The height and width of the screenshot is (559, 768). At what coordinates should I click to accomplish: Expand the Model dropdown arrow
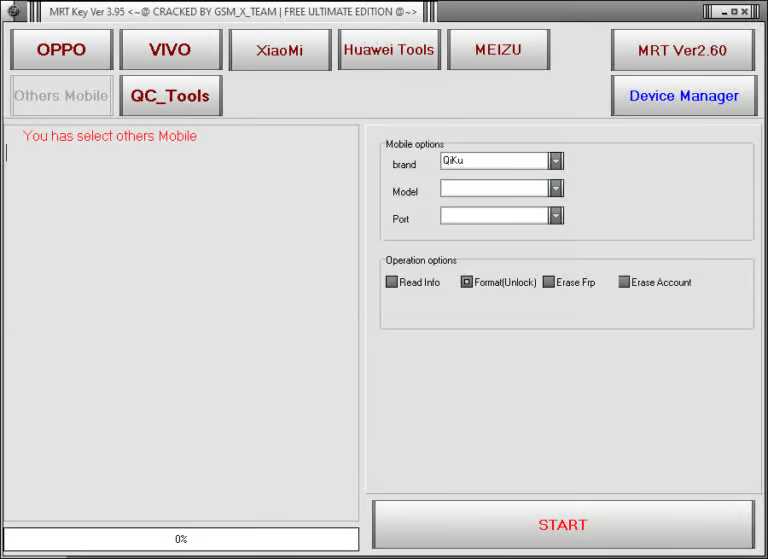click(556, 188)
